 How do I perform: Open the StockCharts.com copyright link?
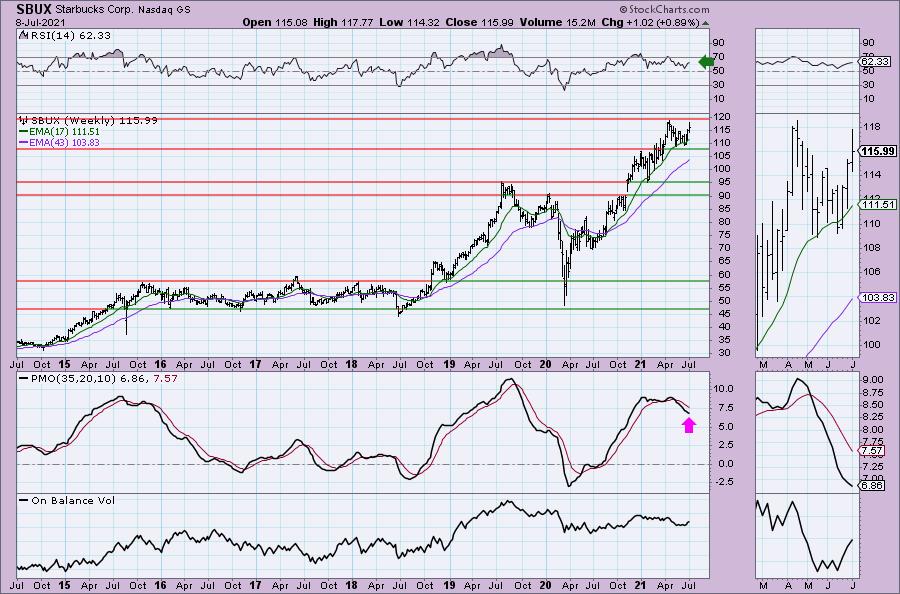coord(665,10)
